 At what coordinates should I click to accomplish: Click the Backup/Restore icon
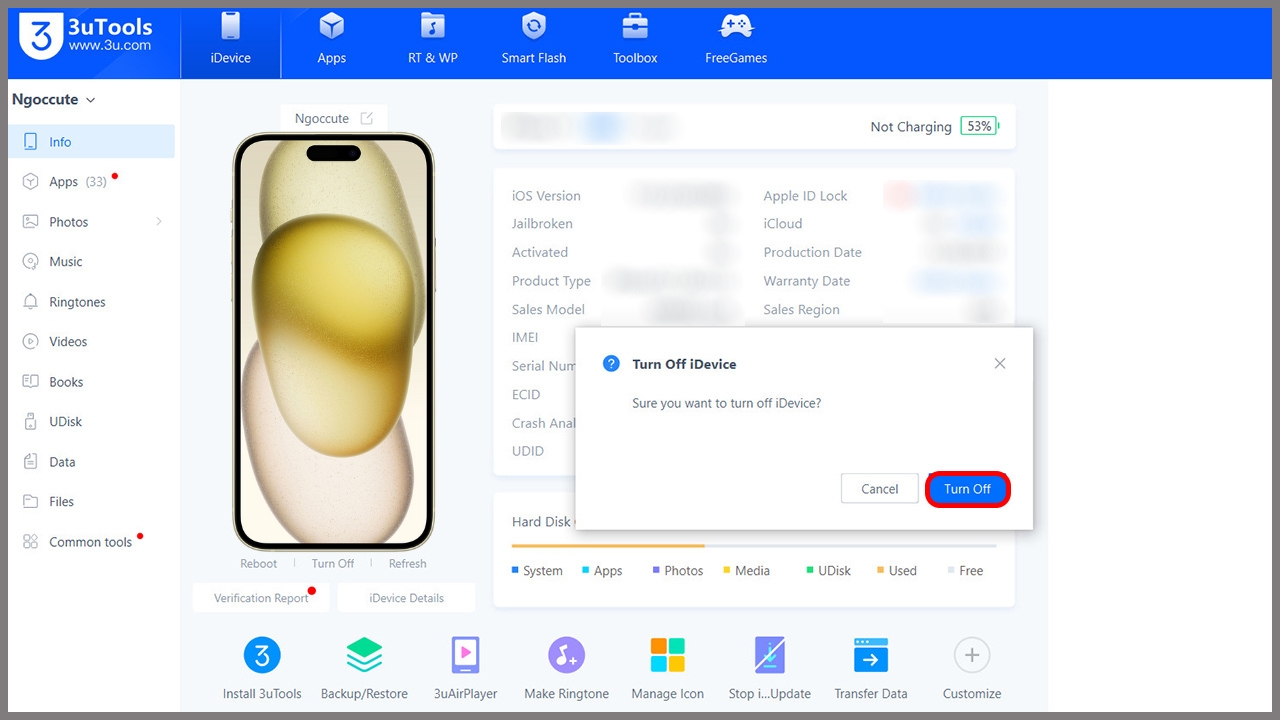point(364,656)
